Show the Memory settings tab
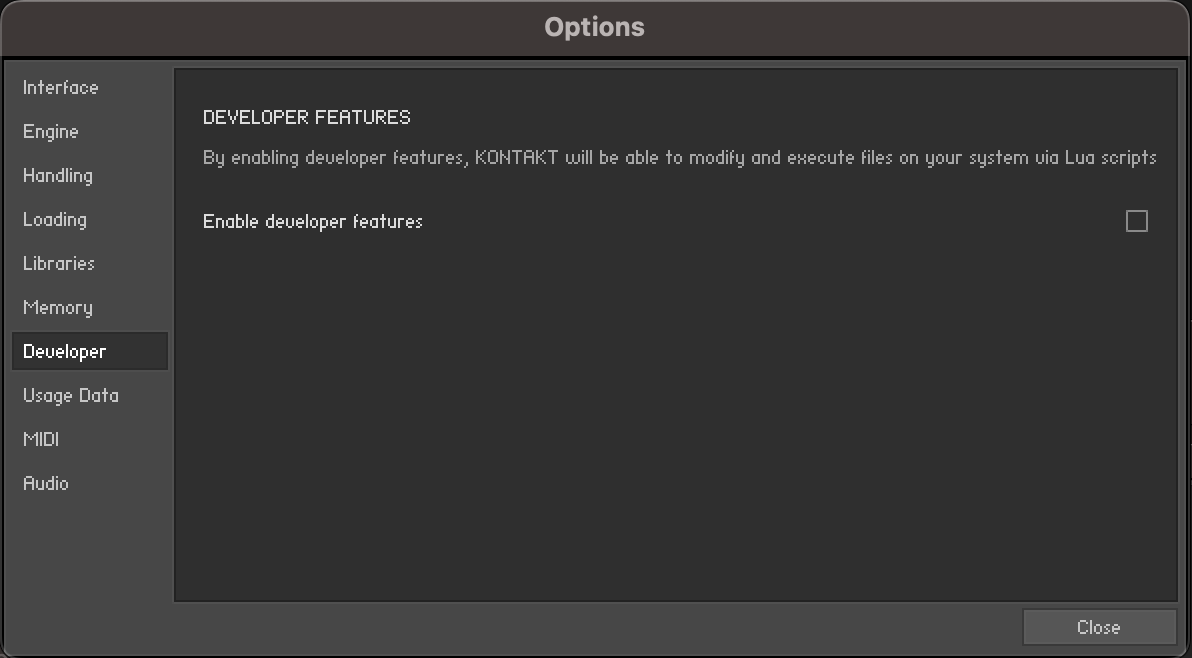The height and width of the screenshot is (658, 1192). coord(58,308)
